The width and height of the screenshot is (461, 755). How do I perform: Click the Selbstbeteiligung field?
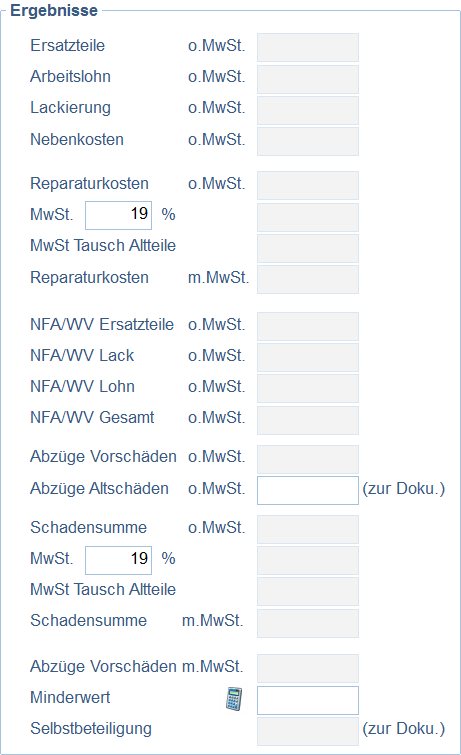pyautogui.click(x=308, y=731)
